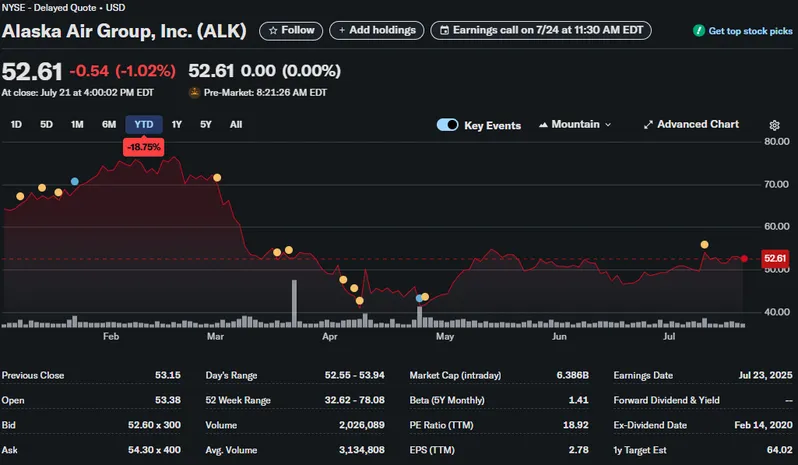Click the tall volume bar in late March
798x465 pixels.
[294, 303]
